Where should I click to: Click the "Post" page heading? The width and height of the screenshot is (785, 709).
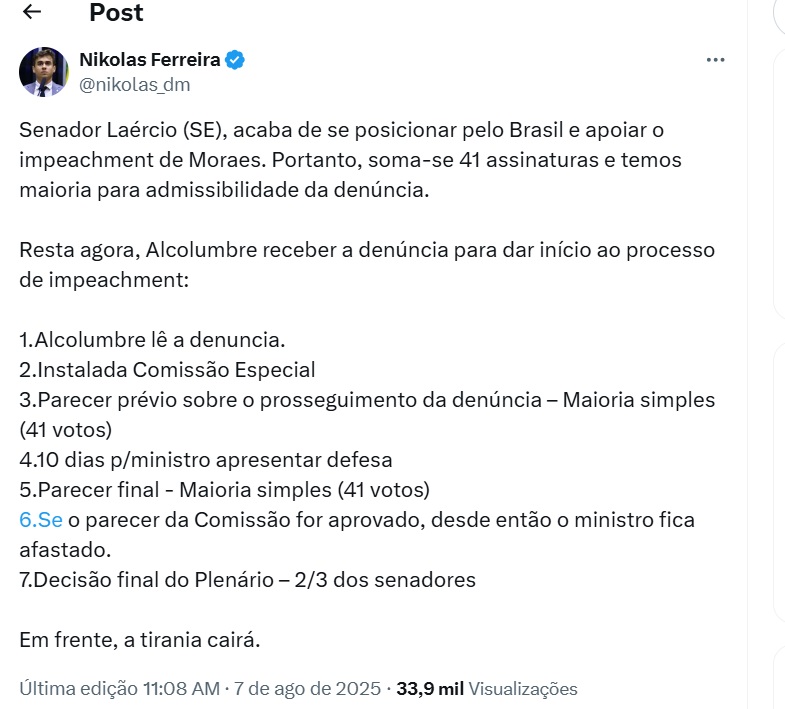116,12
